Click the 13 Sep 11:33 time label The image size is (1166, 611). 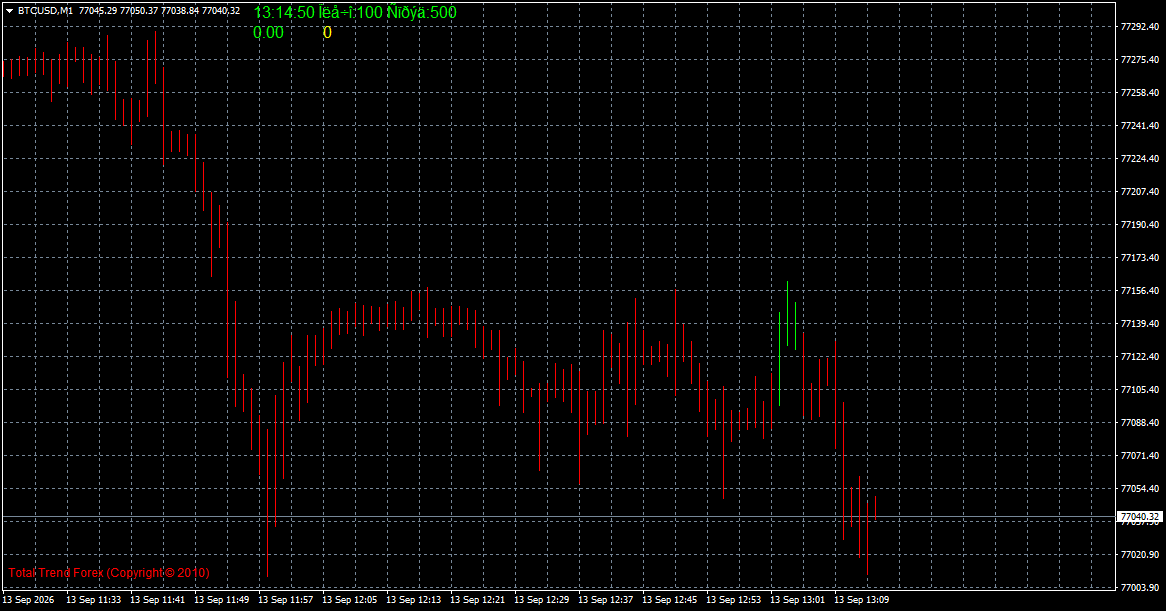point(94,600)
